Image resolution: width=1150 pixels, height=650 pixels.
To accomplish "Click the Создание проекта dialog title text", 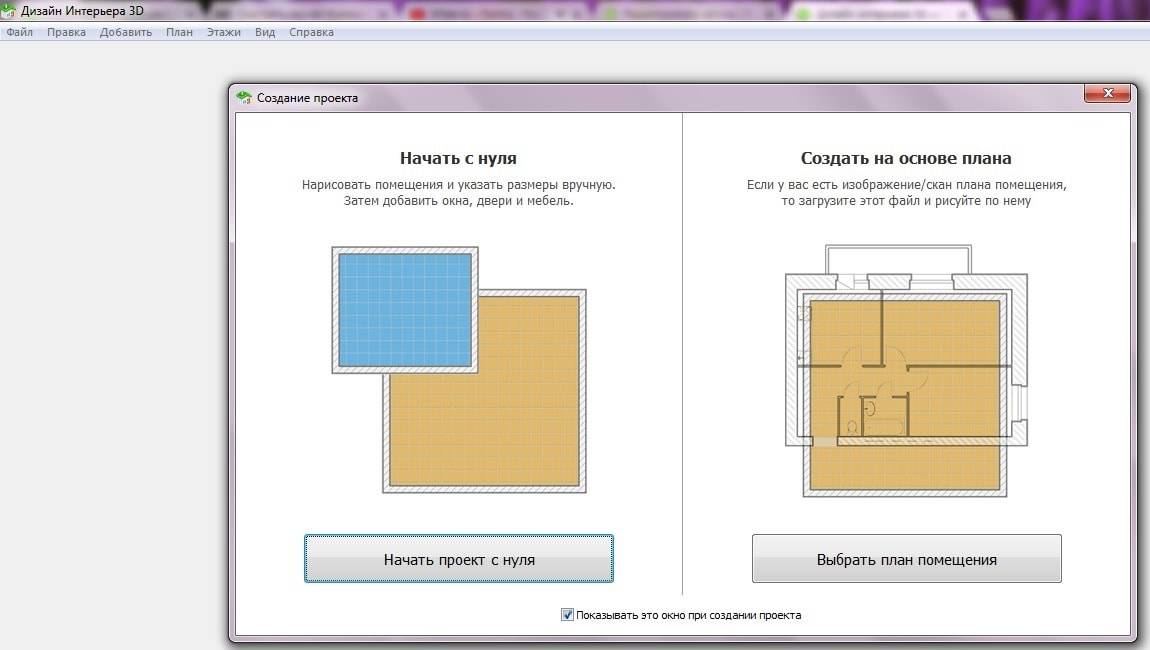I will point(307,98).
